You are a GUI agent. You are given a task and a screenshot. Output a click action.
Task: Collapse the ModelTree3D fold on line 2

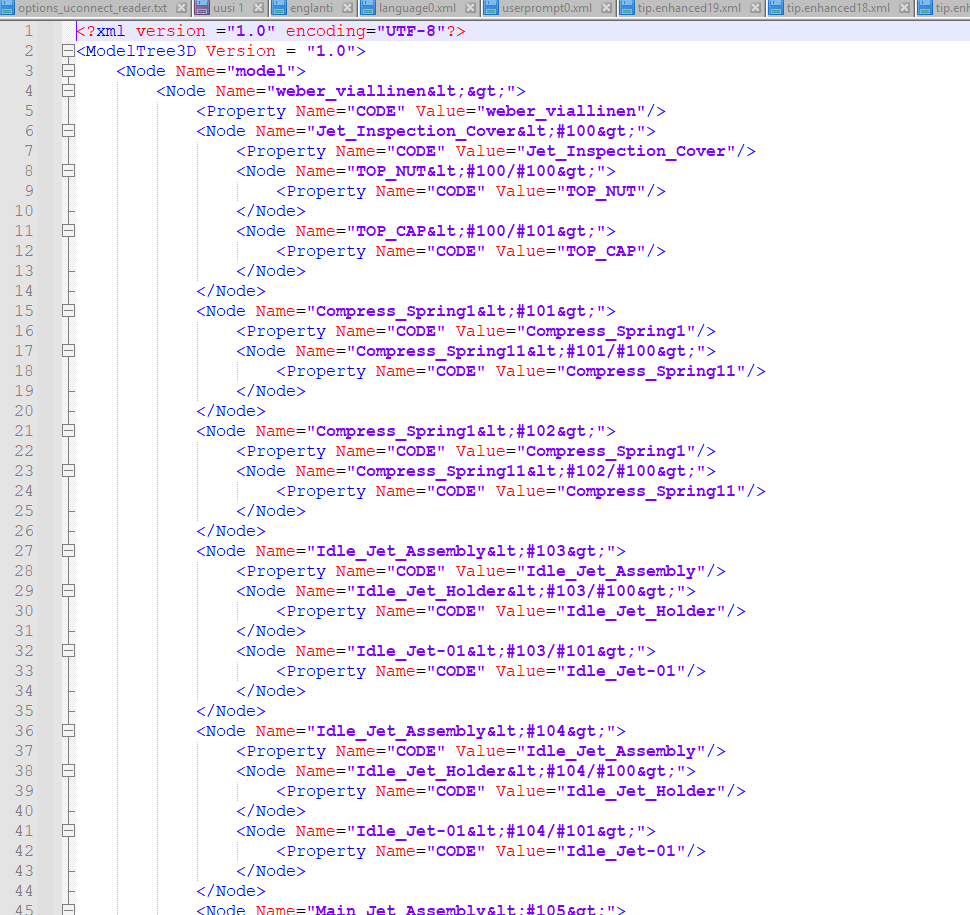(67, 51)
